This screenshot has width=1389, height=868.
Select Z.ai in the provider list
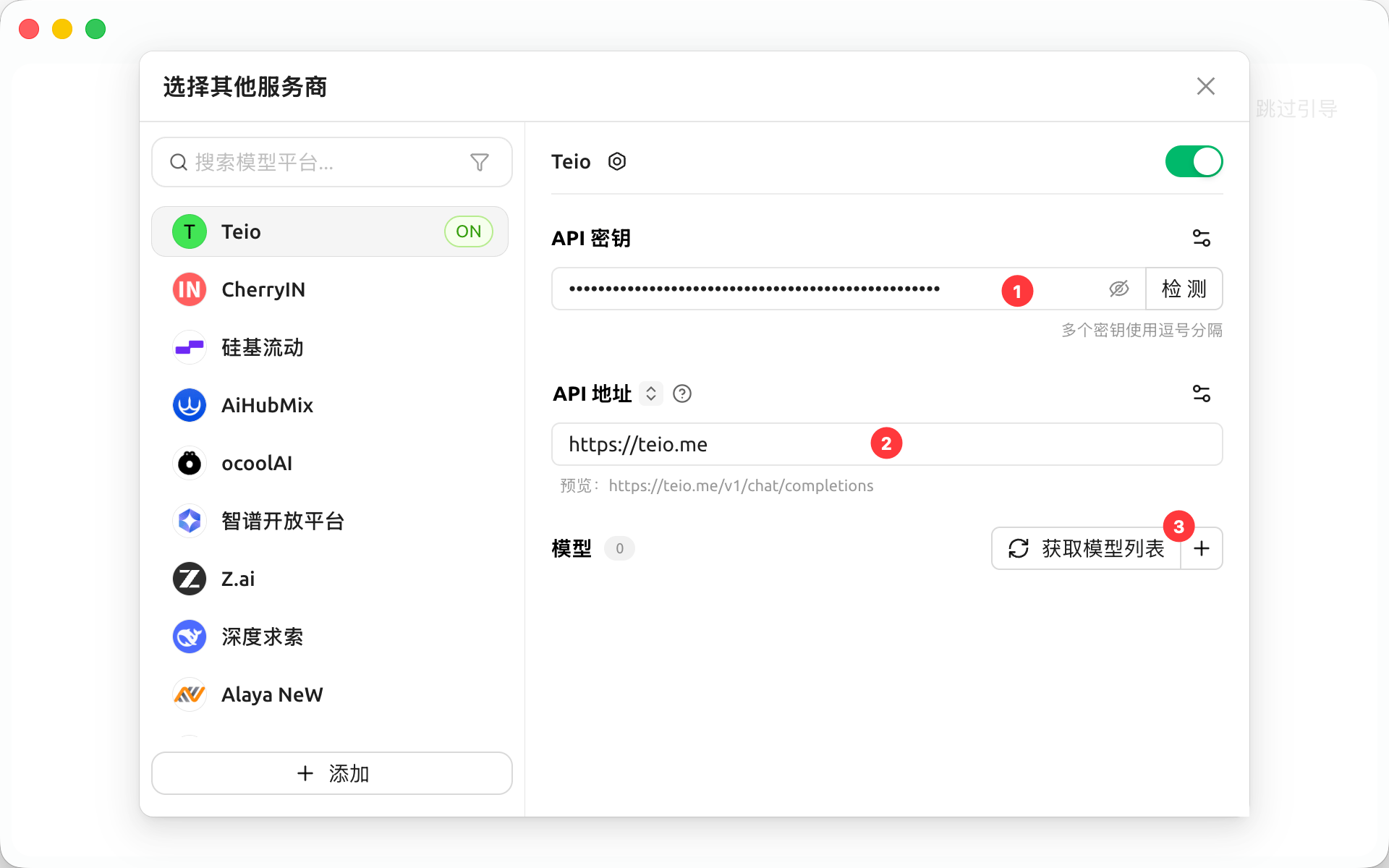coord(330,579)
